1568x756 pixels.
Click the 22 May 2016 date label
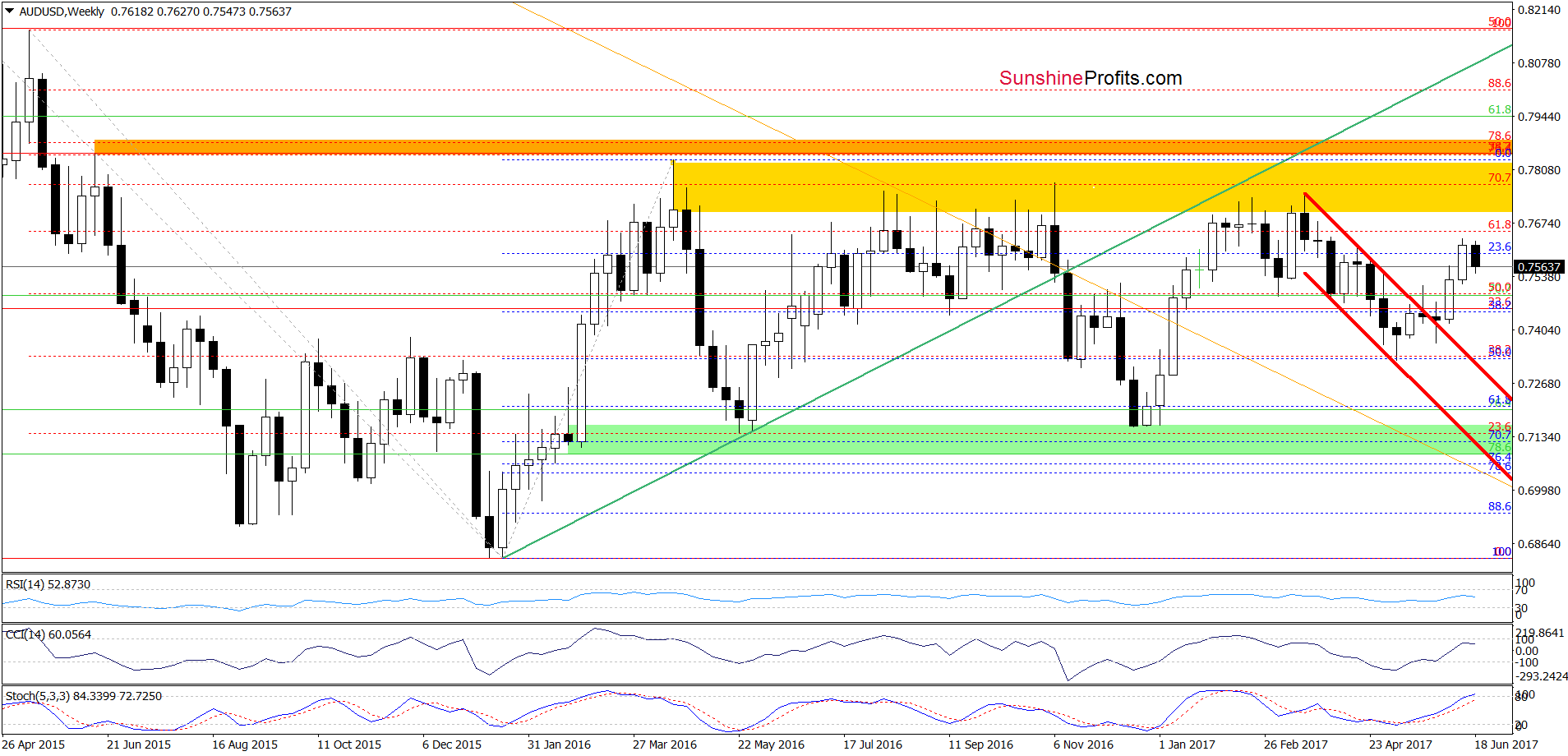[x=771, y=744]
